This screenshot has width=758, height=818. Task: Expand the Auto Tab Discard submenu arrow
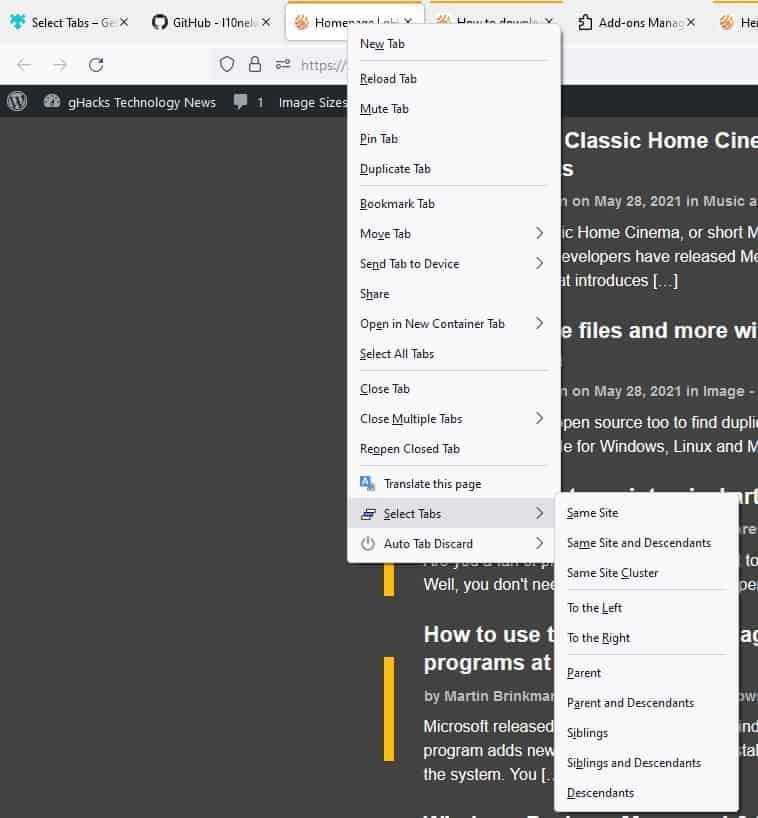click(x=539, y=544)
